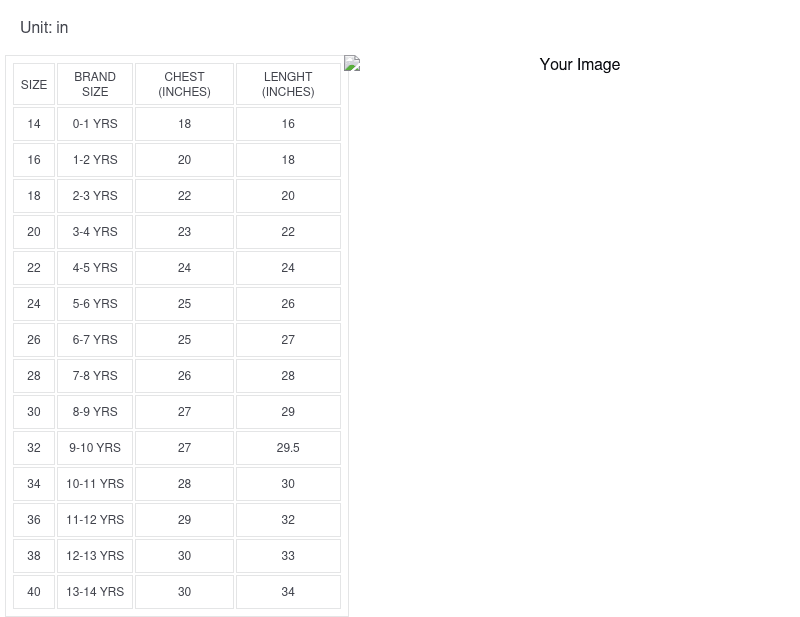Click the LENGHT (INCHES) column header

288,85
